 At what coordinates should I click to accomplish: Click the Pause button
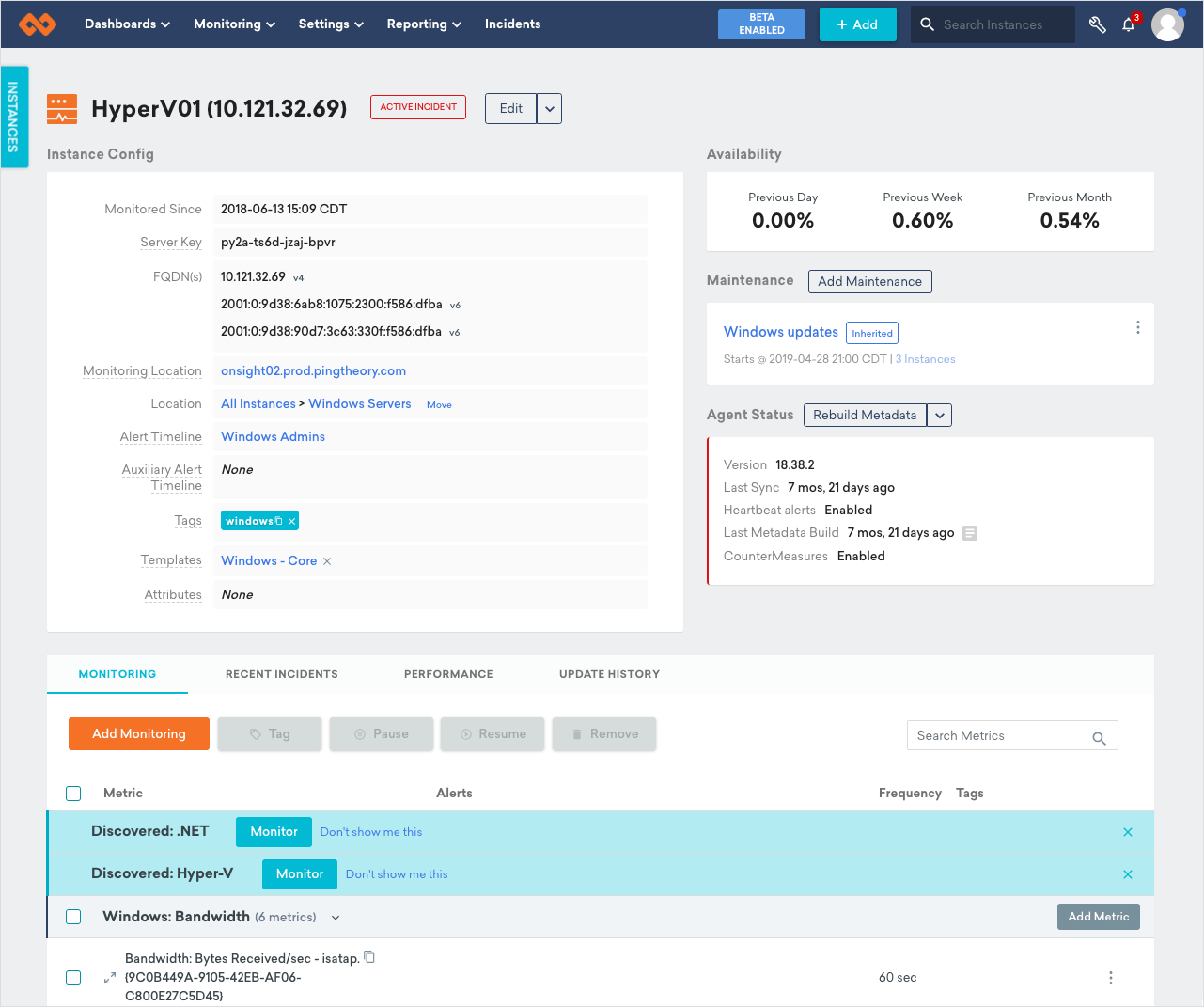tap(382, 733)
